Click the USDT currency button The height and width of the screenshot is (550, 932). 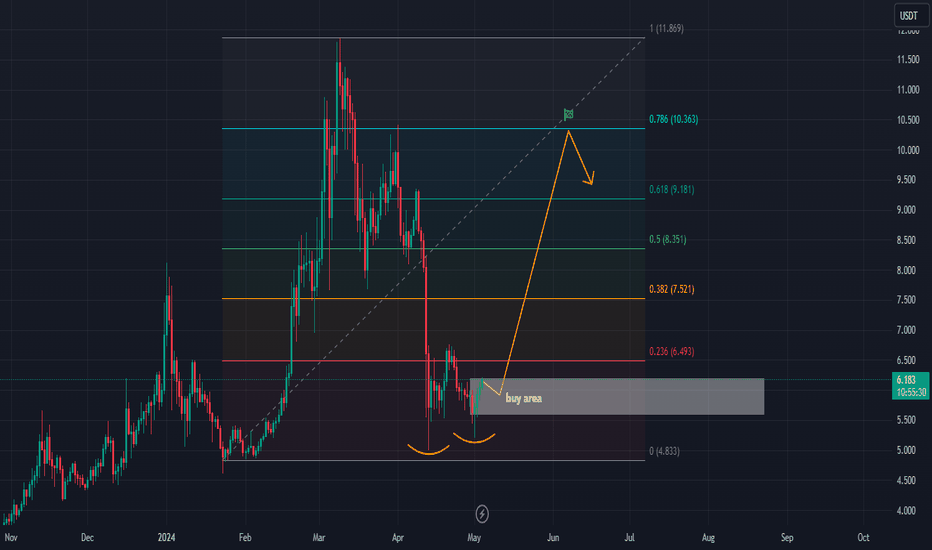(909, 15)
